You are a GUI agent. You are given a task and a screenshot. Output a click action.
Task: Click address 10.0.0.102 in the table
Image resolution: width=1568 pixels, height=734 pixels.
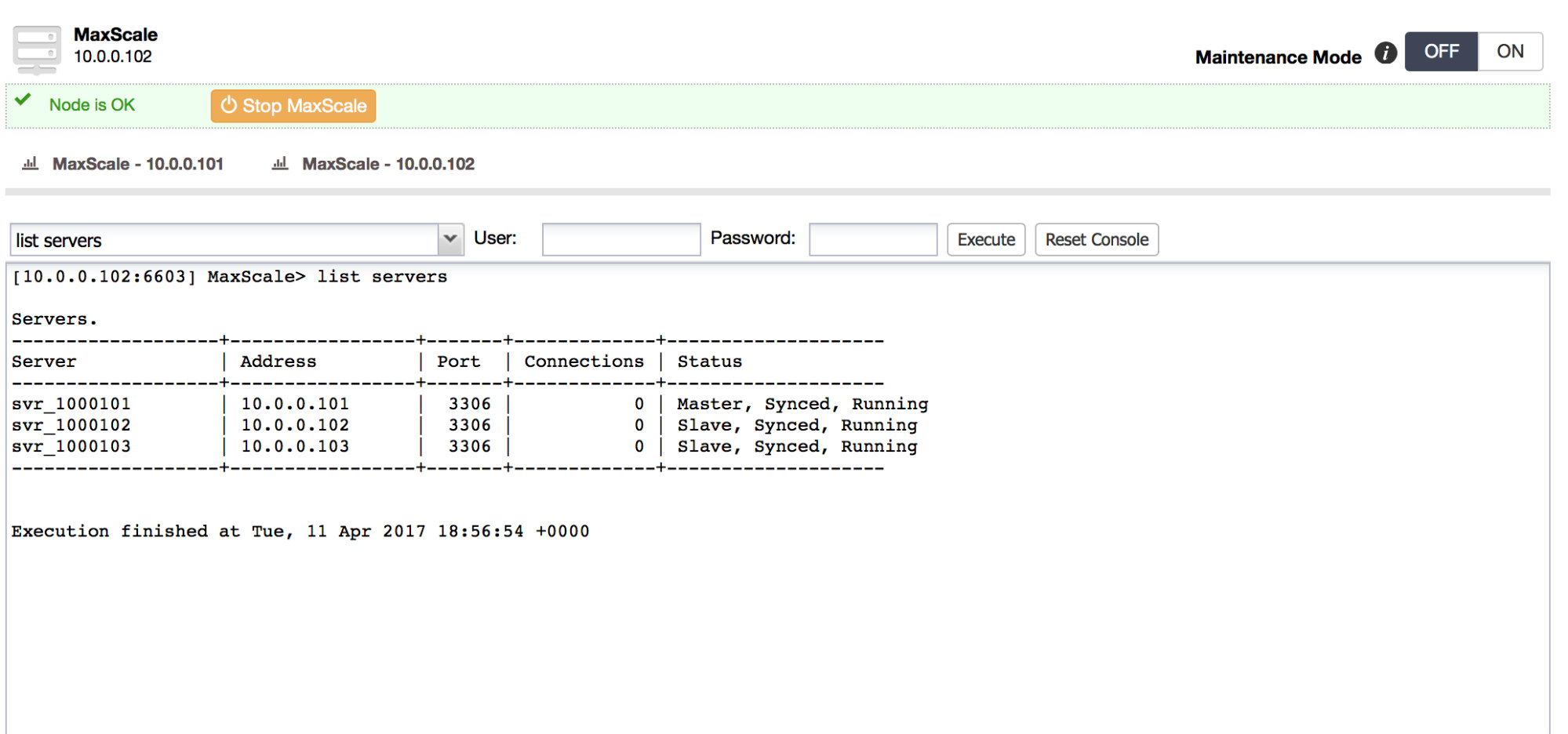(295, 425)
